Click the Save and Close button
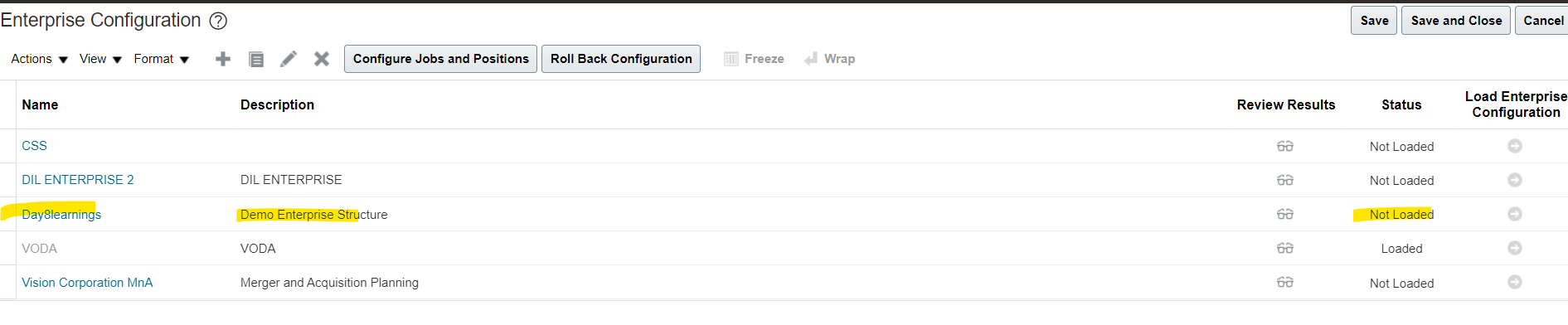 [x=1456, y=21]
